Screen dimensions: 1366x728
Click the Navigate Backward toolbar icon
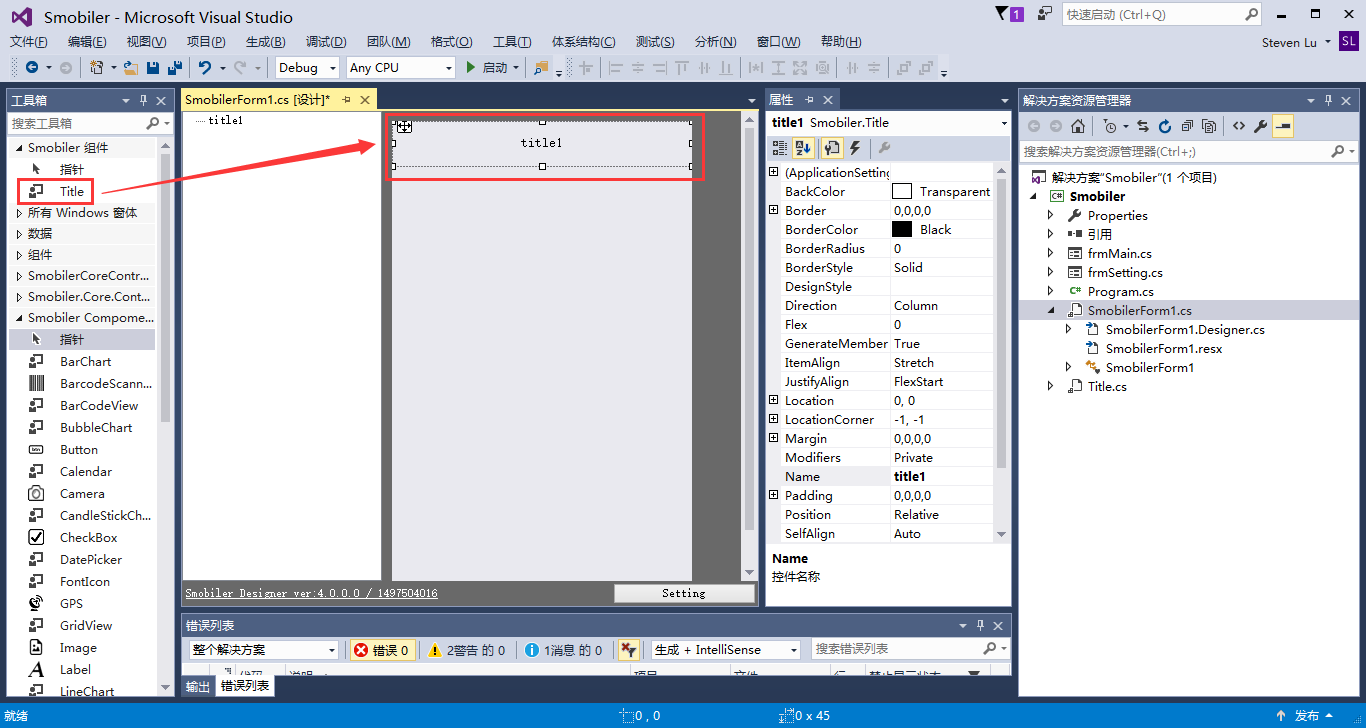click(32, 67)
